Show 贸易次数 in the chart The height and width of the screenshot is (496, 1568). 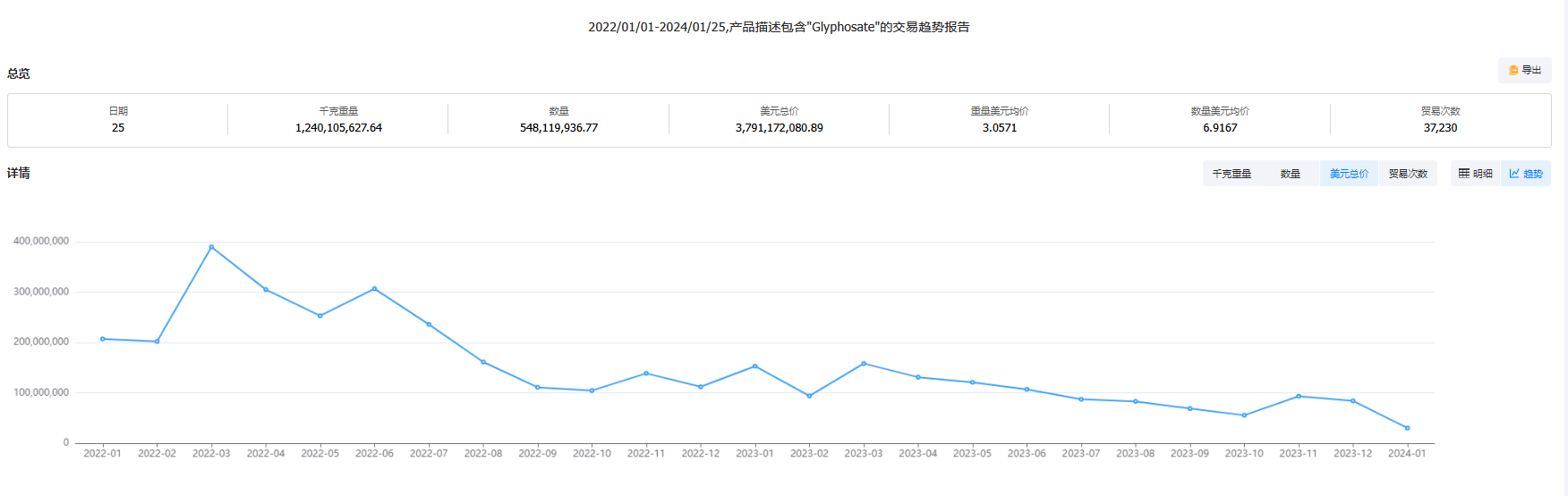point(1408,174)
